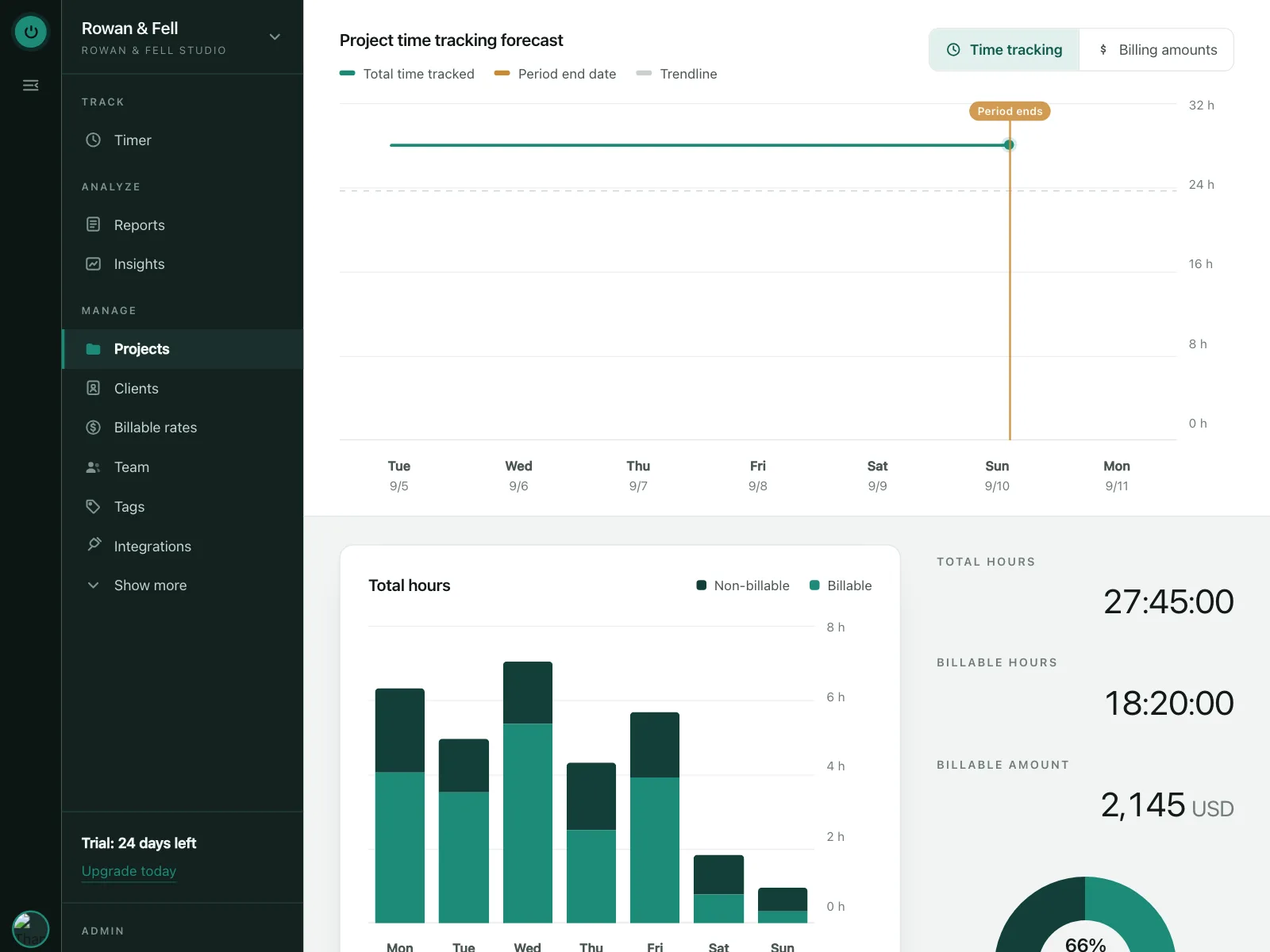Click the Sunday bar in Total hours chart
Viewport: 1270px width, 952px height.
[x=783, y=905]
